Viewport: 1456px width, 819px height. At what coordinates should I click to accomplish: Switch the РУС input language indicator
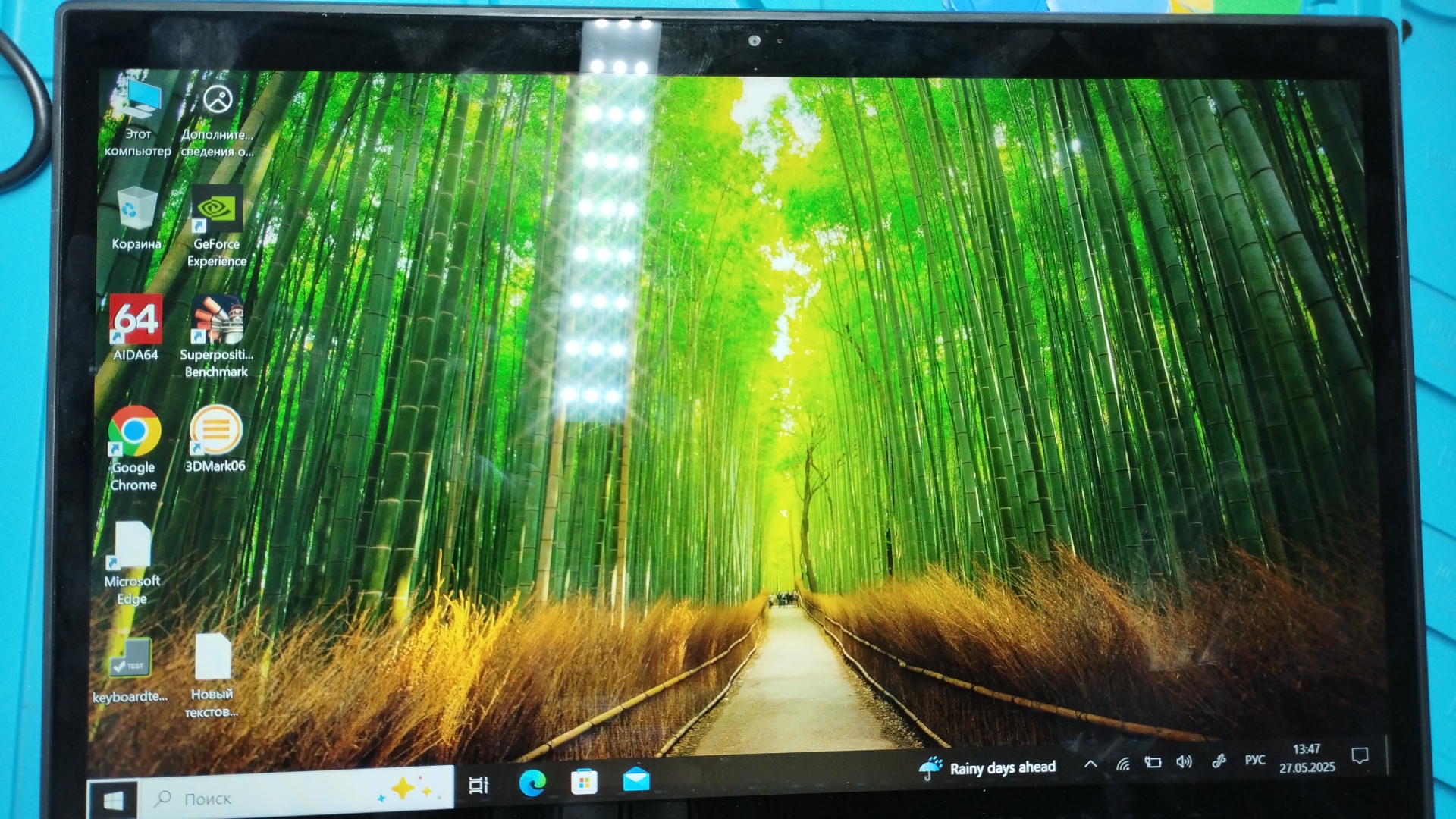click(x=1254, y=760)
